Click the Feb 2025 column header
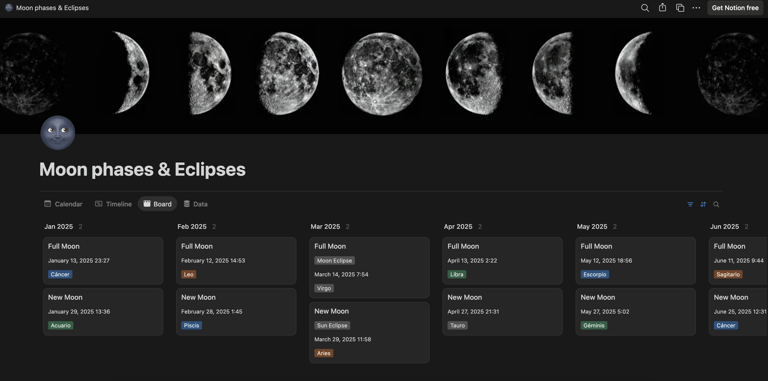 [x=192, y=227]
